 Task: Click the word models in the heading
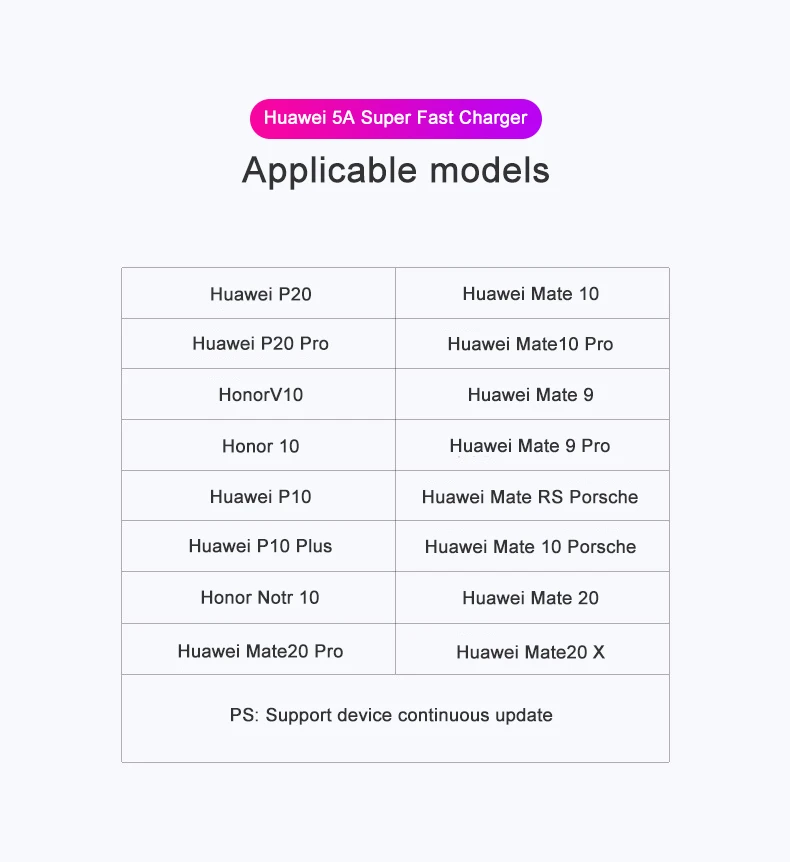coord(490,170)
